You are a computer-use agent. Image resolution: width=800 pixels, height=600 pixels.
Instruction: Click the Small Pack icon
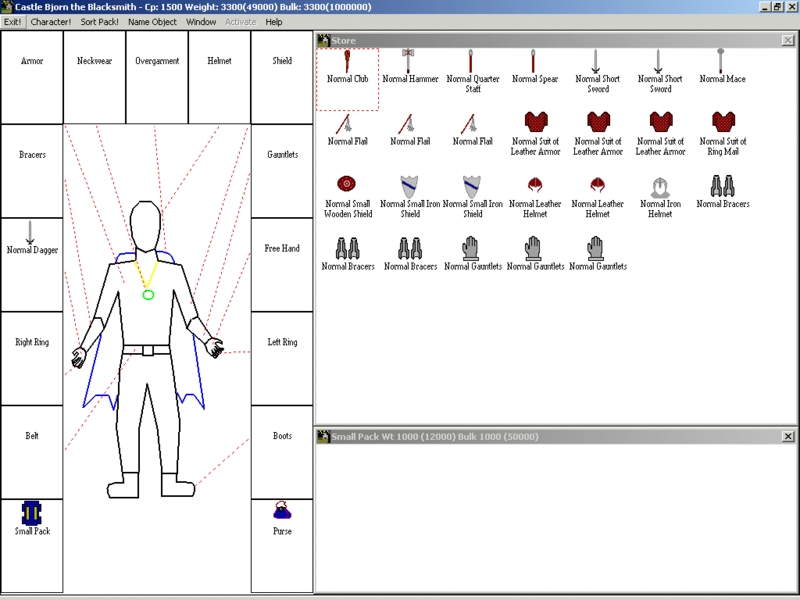pos(32,512)
